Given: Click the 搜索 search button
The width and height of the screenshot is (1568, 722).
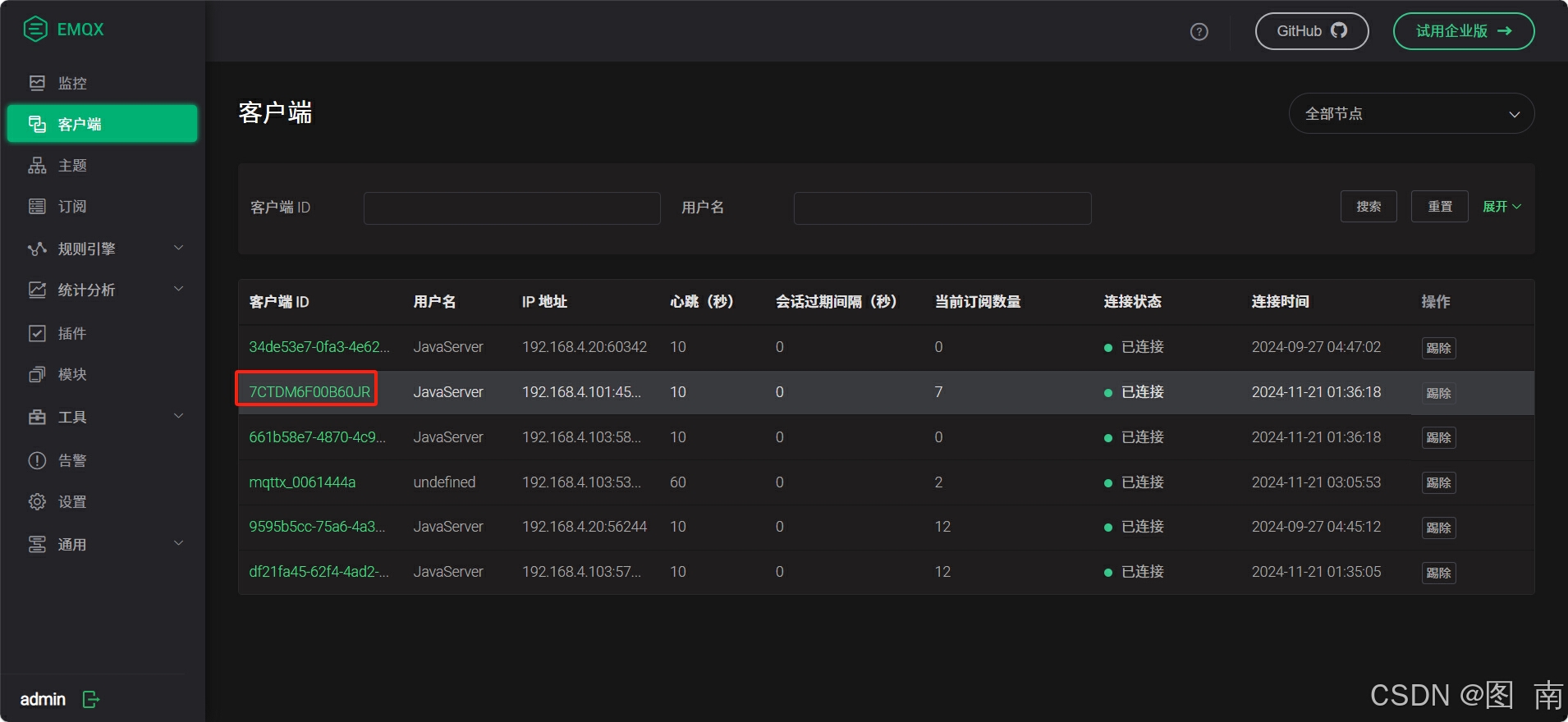Looking at the screenshot, I should click(1369, 207).
